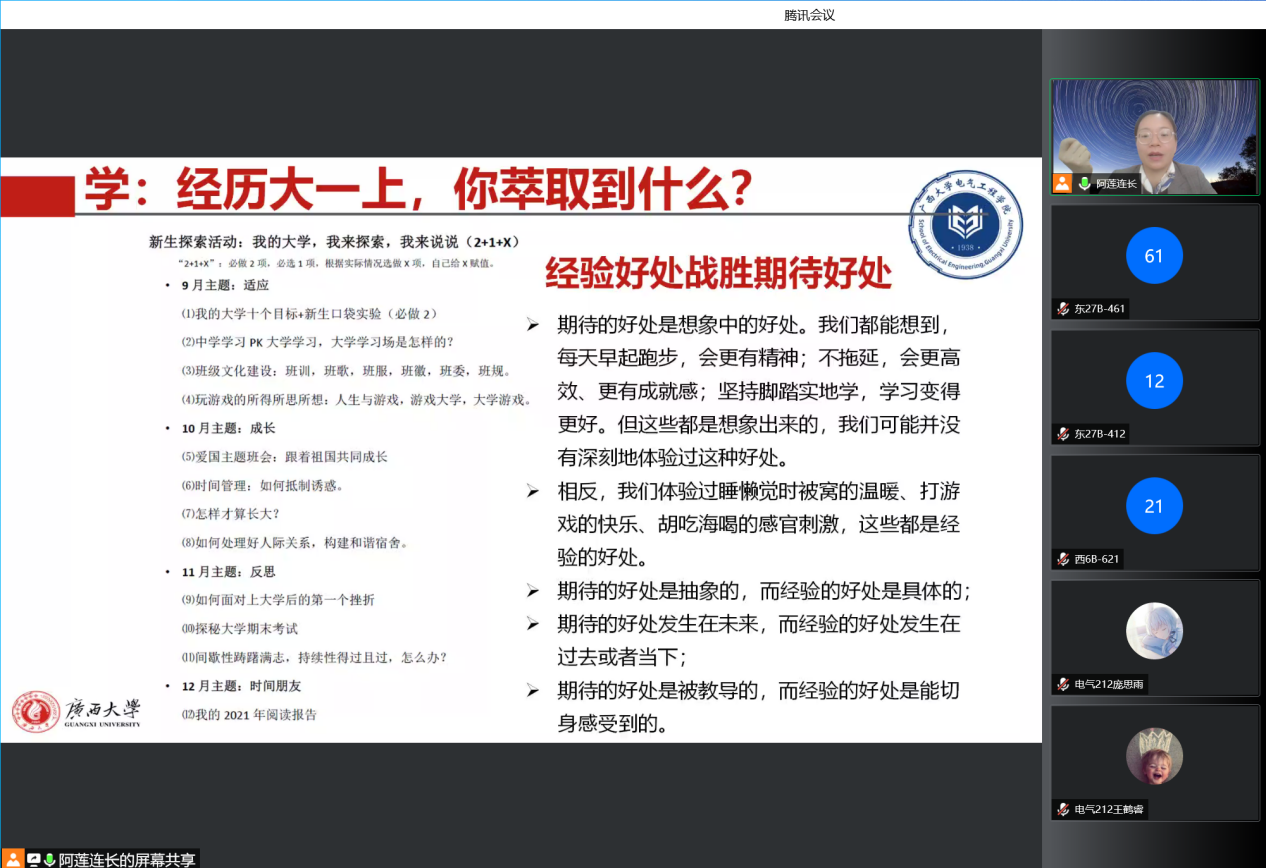Click the green microphone icon on 阿莲连长's video
Image resolution: width=1266 pixels, height=868 pixels.
point(1084,183)
